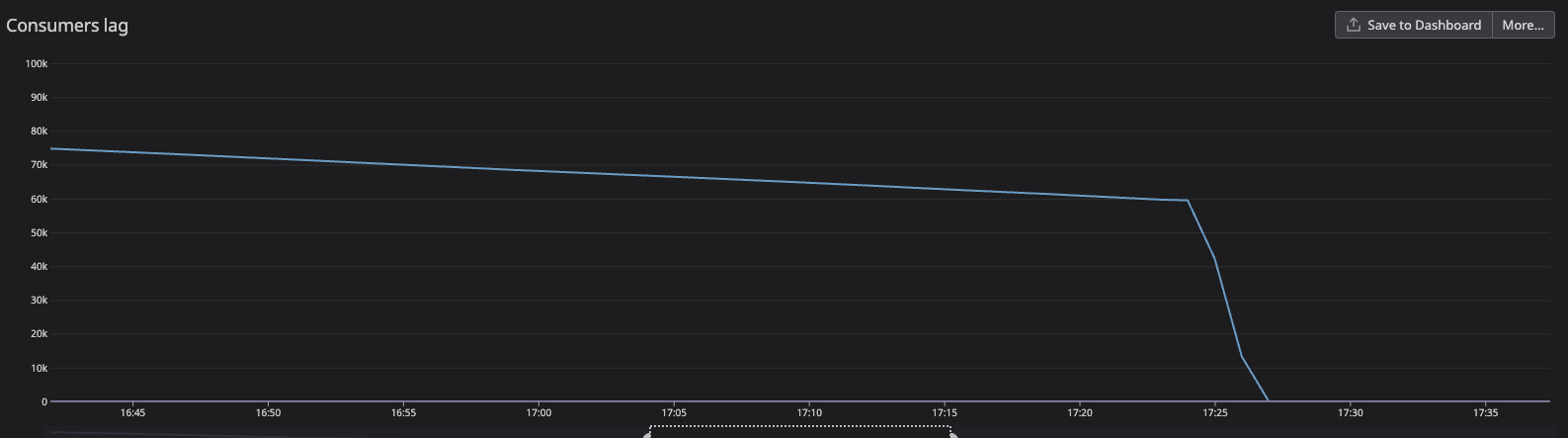Open the More... options menu
1568x438 pixels.
point(1523,25)
